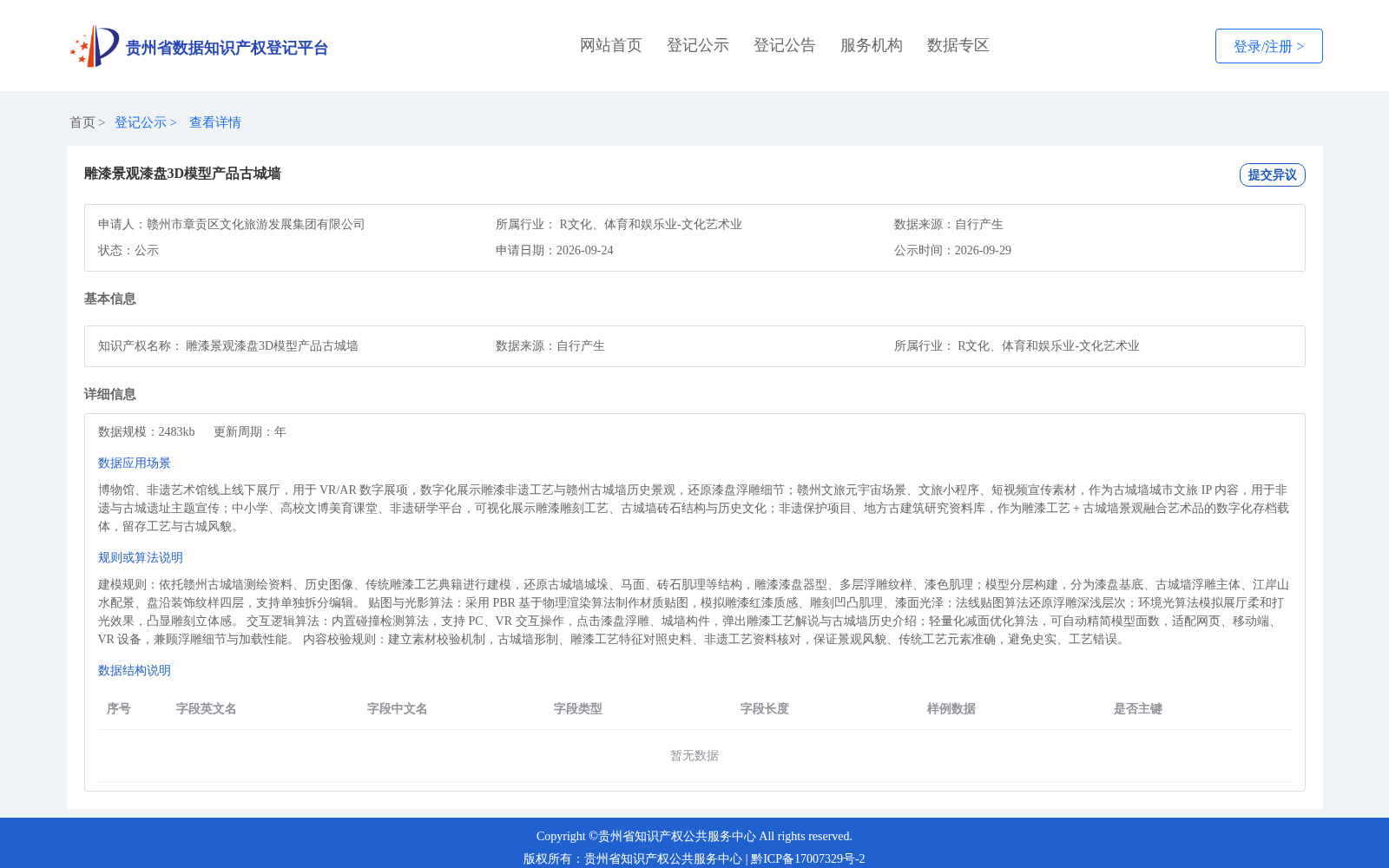
Task: Click the 数据应用场景 heading
Action: (x=135, y=464)
